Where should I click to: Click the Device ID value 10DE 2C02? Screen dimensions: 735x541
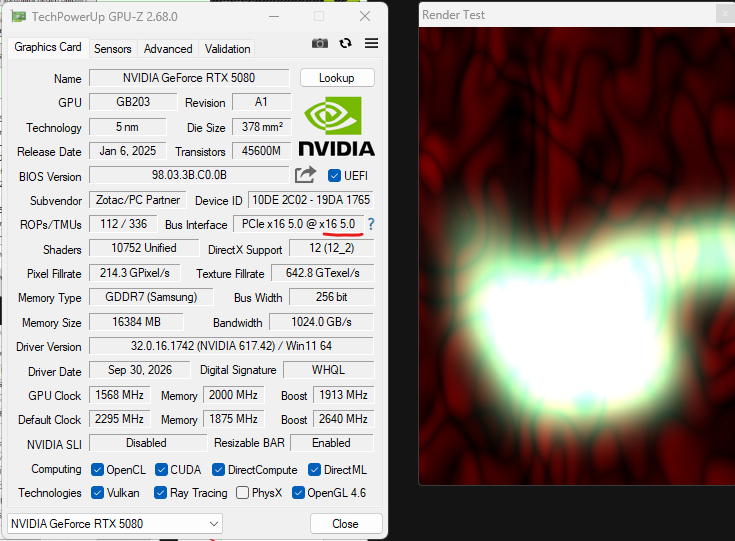click(x=311, y=200)
